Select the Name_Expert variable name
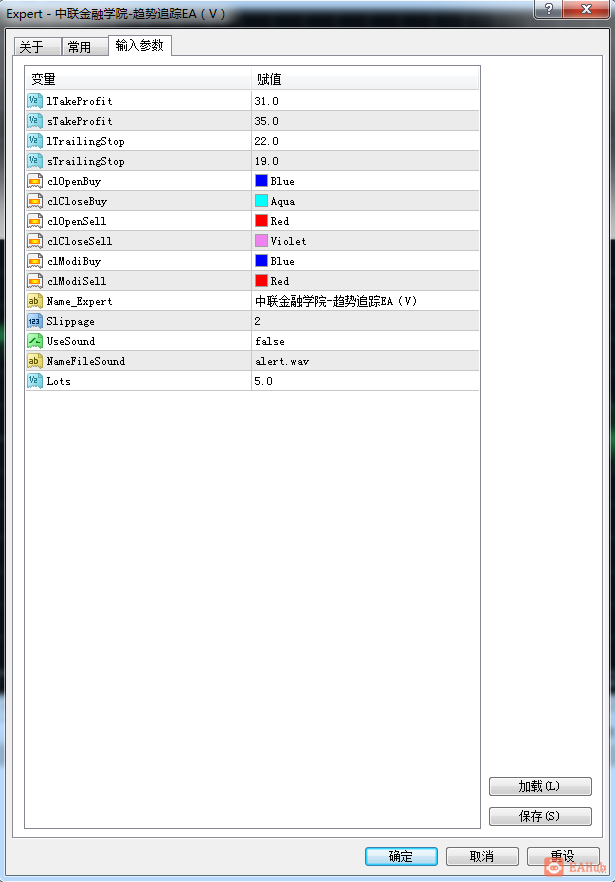 [x=79, y=302]
